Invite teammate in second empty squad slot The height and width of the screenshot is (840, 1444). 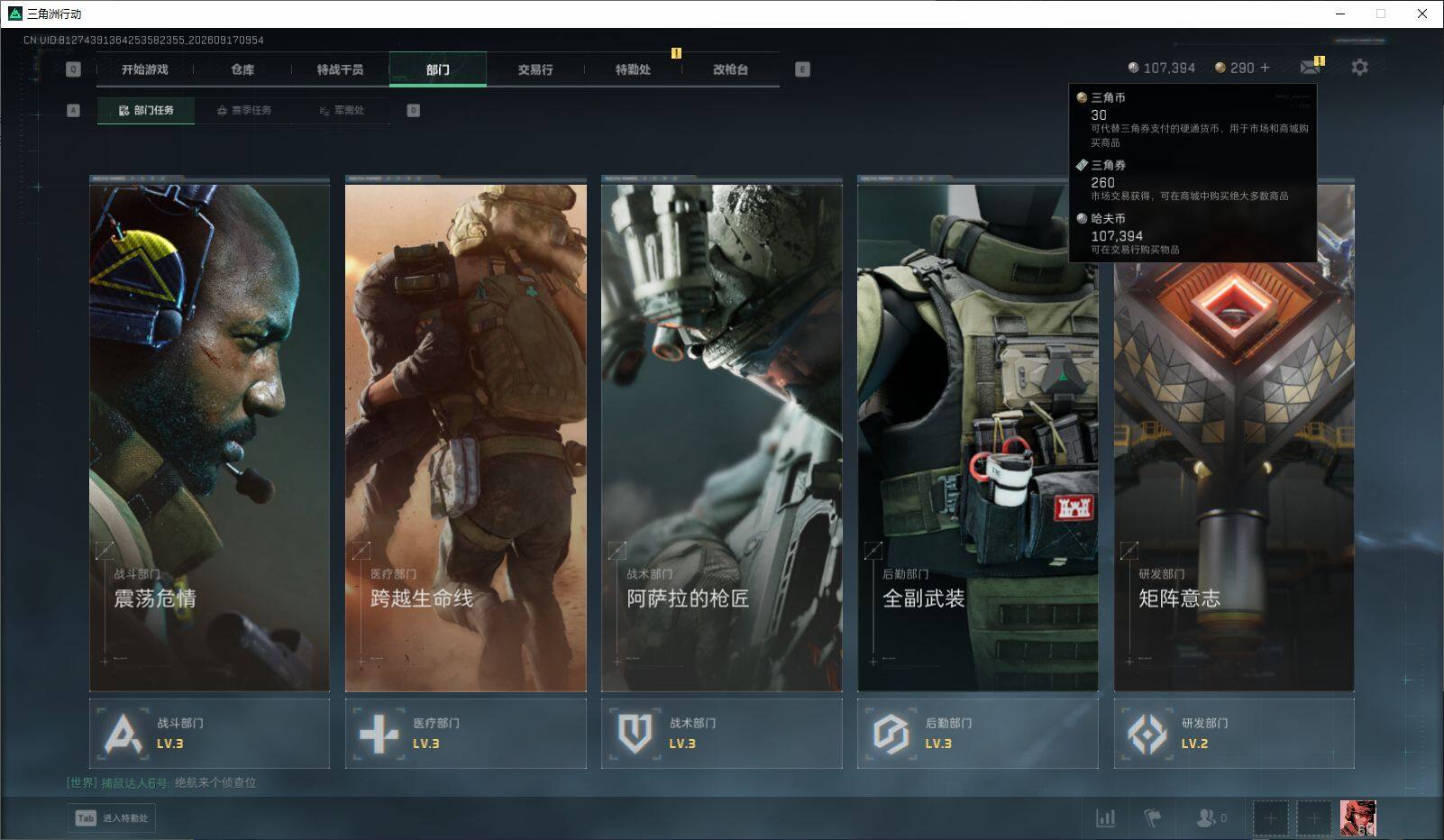[x=1313, y=818]
